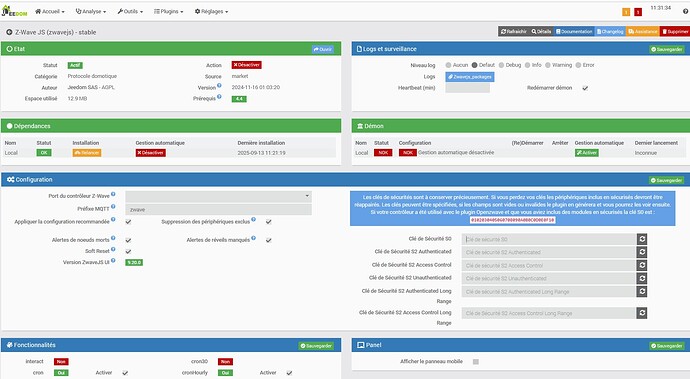690x379 pixels.
Task: Show help tooltip next to Version in Etat
Action: pos(219,85)
